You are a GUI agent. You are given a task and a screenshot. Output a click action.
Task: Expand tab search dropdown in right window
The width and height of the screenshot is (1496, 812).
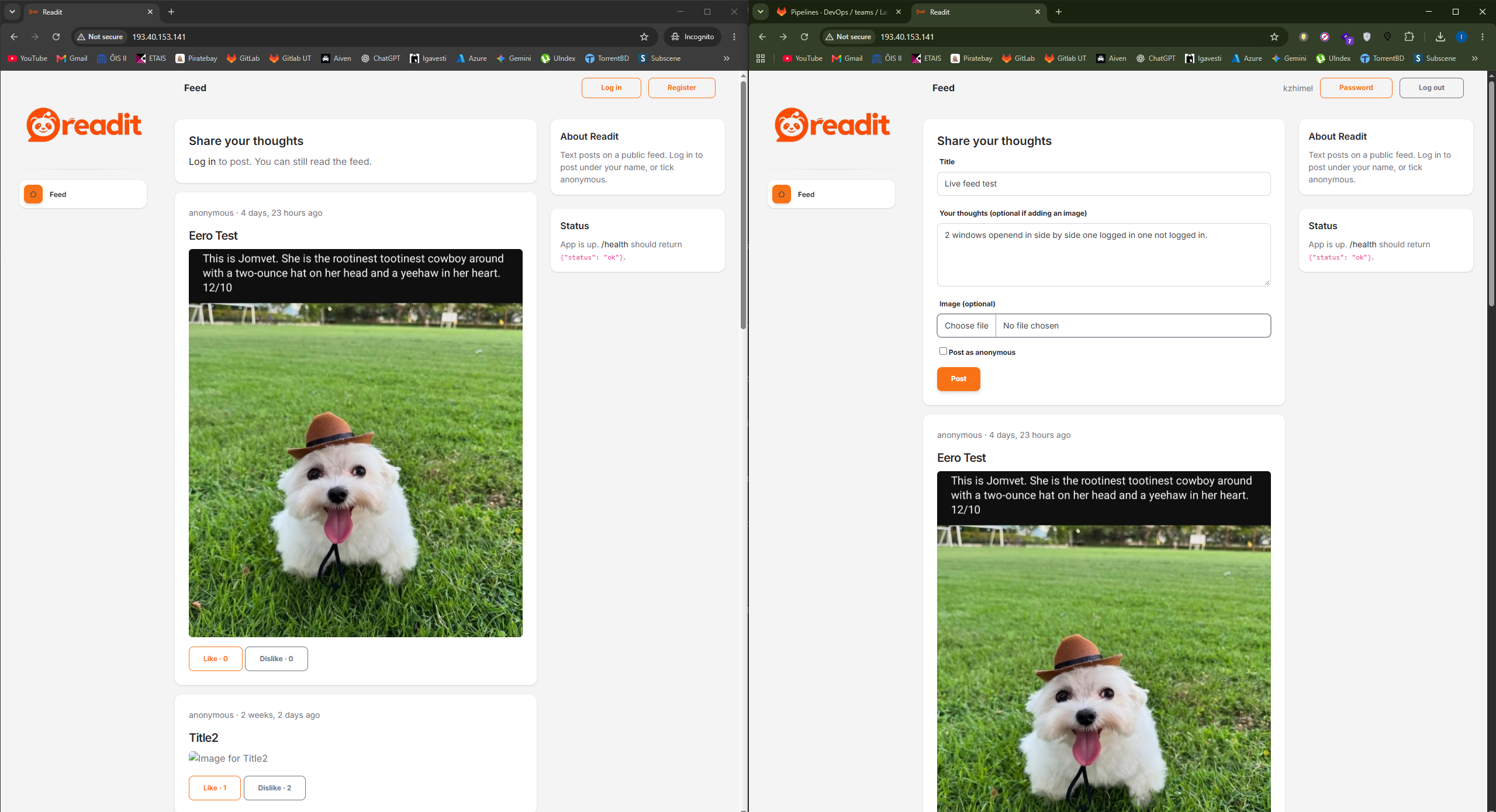761,12
